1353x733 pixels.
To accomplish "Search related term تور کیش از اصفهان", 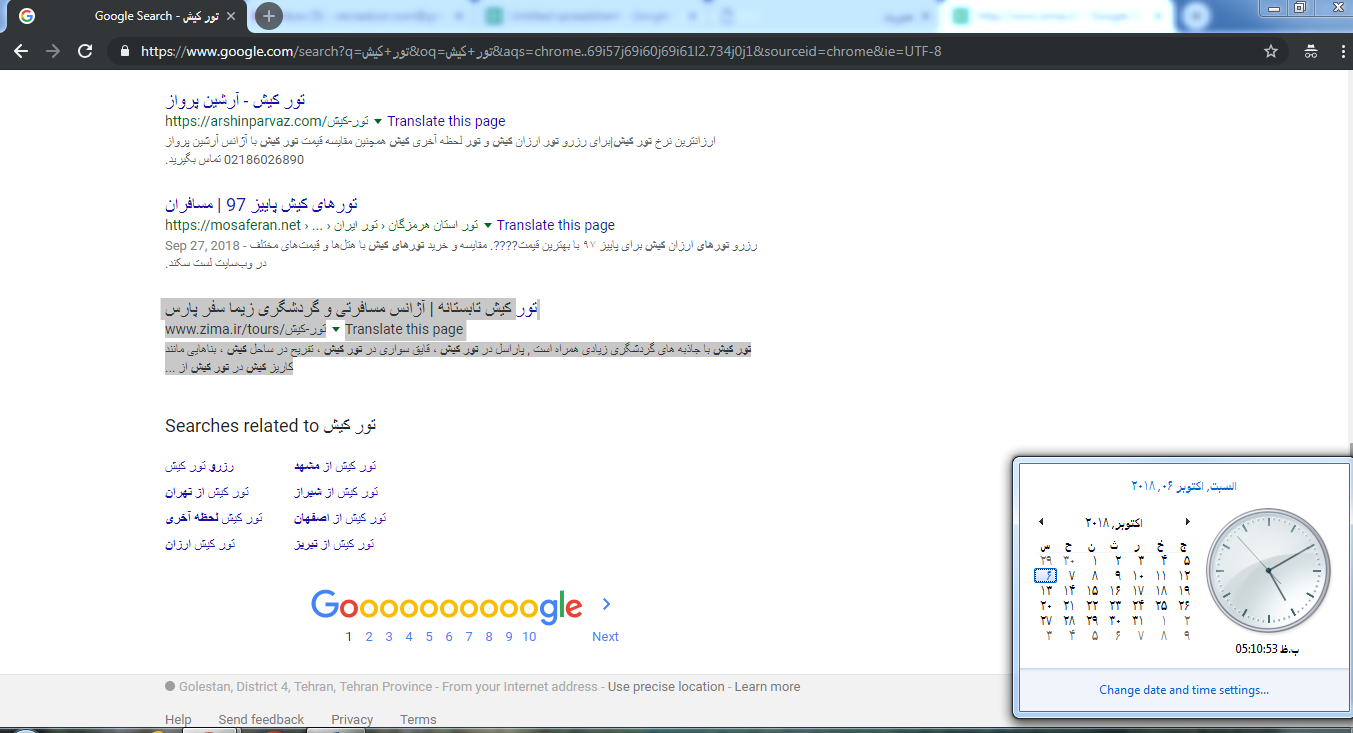I will pos(340,518).
